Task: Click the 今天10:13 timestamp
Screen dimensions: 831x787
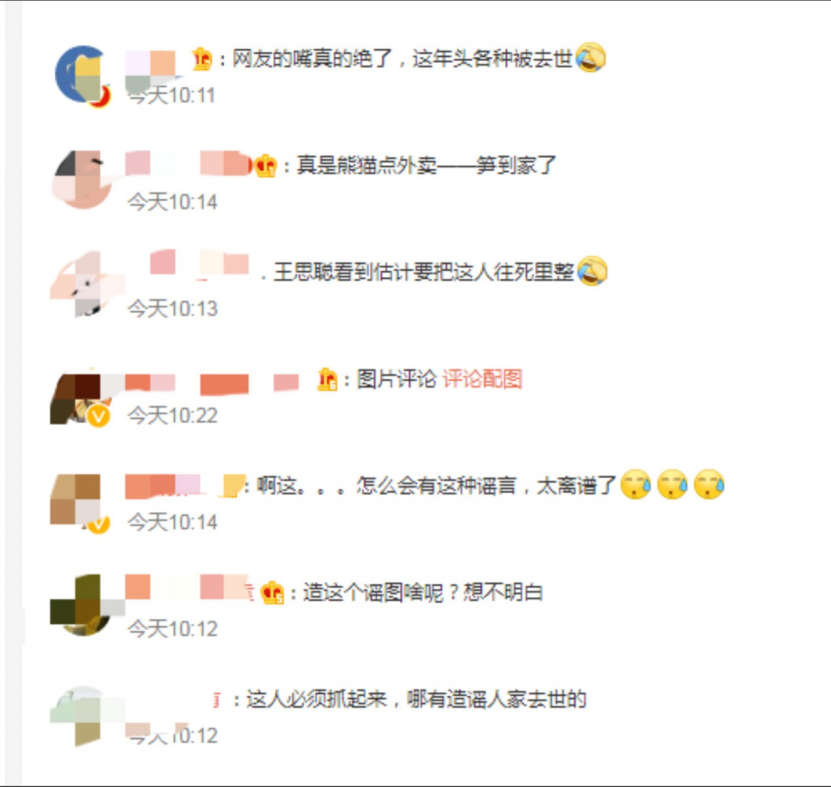Action: pos(173,308)
